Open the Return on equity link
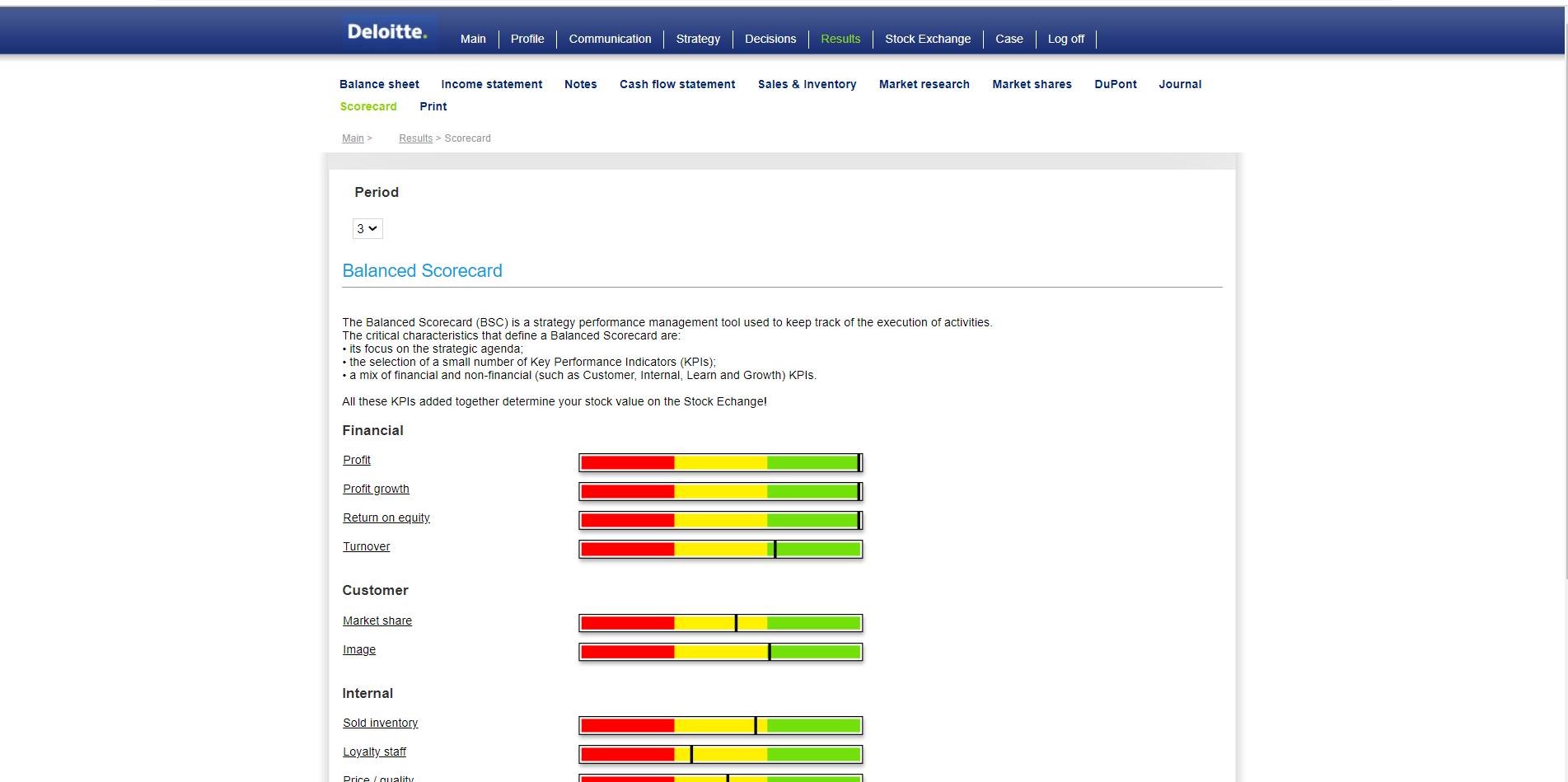 (386, 517)
